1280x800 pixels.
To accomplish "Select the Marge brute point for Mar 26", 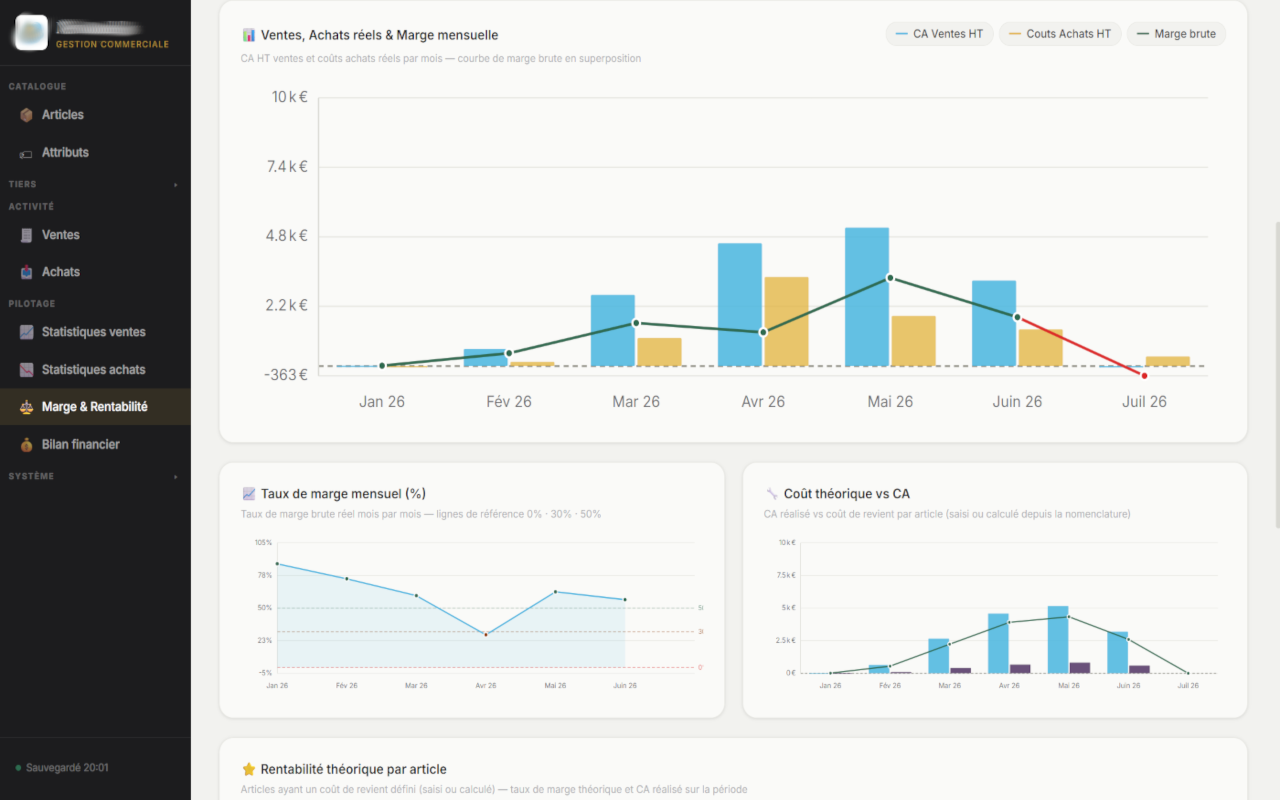I will pos(636,323).
